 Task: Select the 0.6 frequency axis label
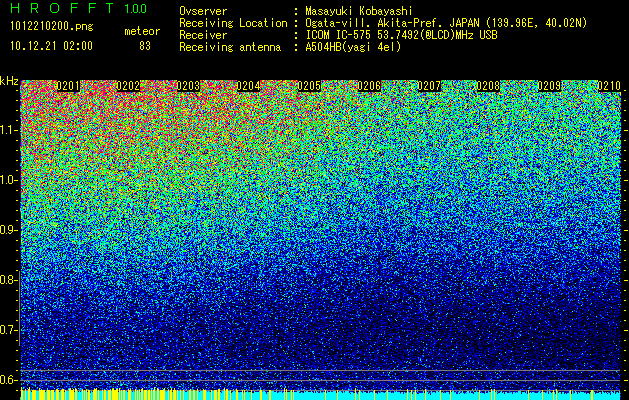[9, 380]
